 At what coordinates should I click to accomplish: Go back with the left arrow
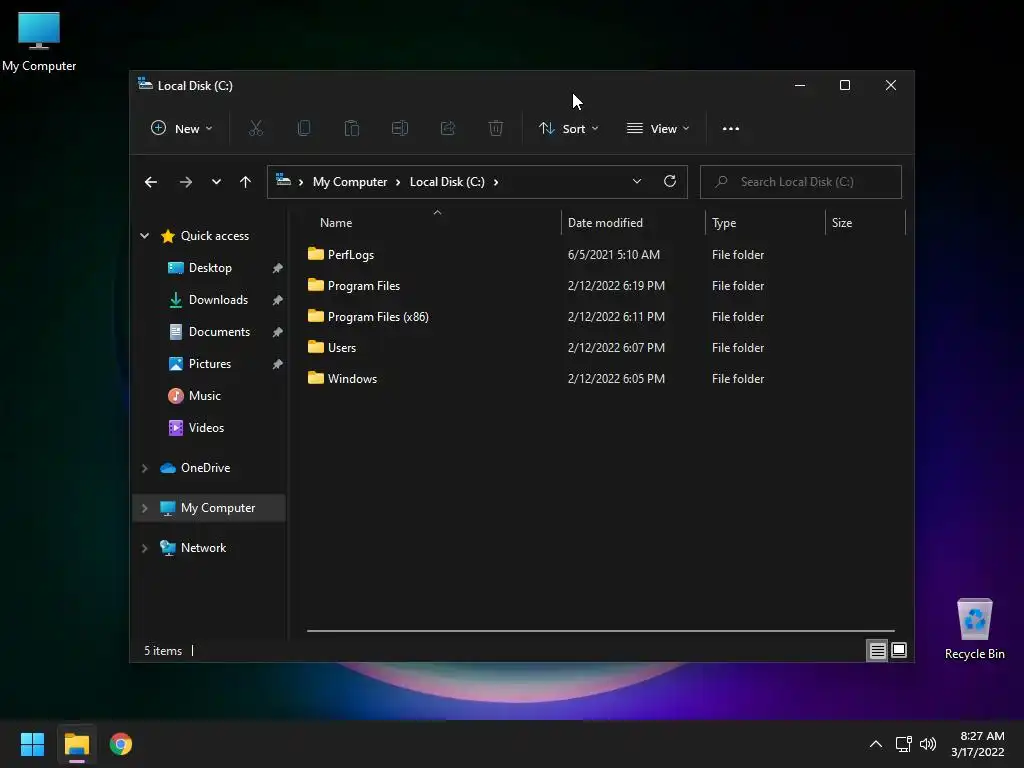pos(151,182)
